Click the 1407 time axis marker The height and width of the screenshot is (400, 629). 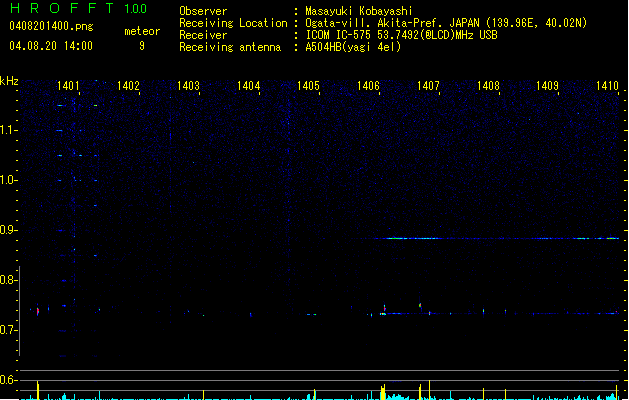point(428,86)
